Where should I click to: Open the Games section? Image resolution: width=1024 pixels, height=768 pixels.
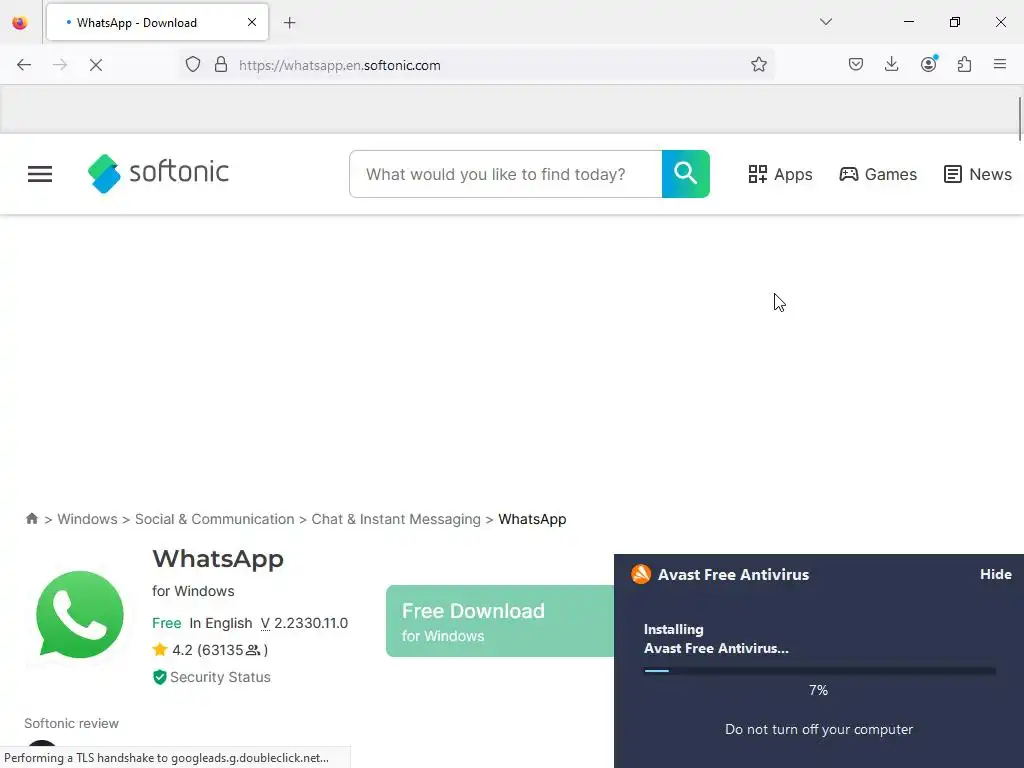(878, 174)
